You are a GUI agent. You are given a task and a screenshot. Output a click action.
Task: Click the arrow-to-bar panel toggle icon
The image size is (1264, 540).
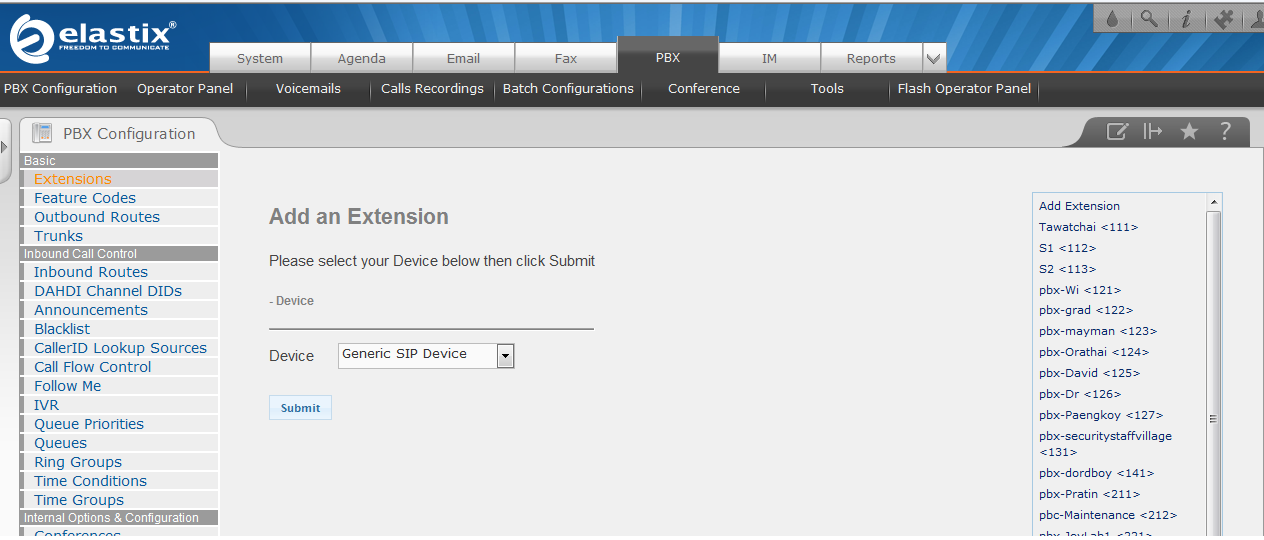[x=1153, y=132]
